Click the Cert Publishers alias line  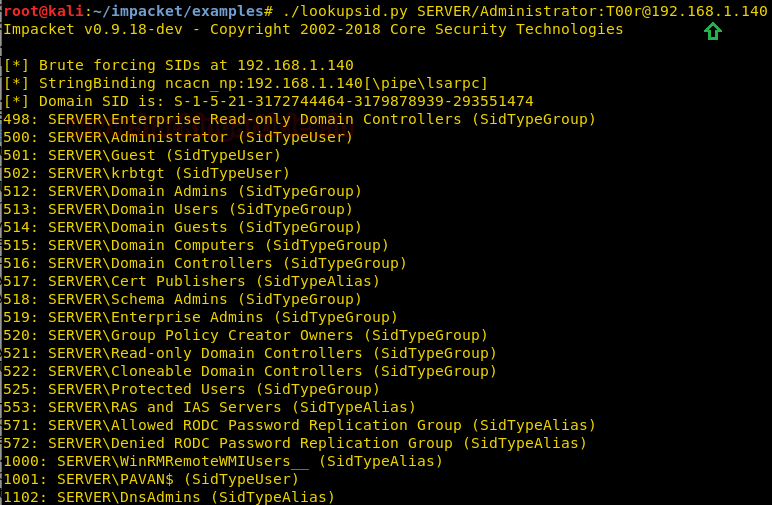point(192,281)
